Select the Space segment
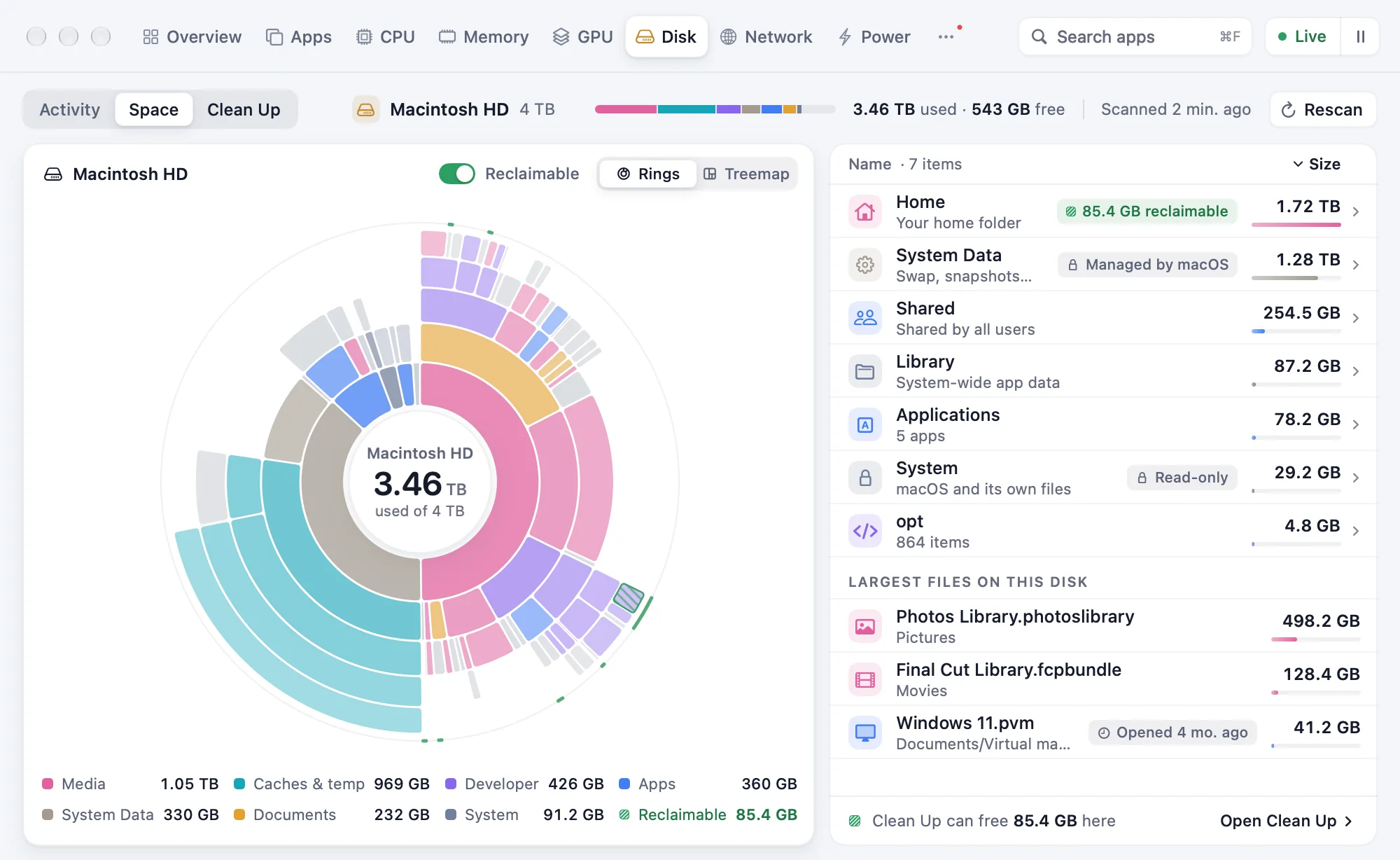1400x860 pixels. (154, 109)
